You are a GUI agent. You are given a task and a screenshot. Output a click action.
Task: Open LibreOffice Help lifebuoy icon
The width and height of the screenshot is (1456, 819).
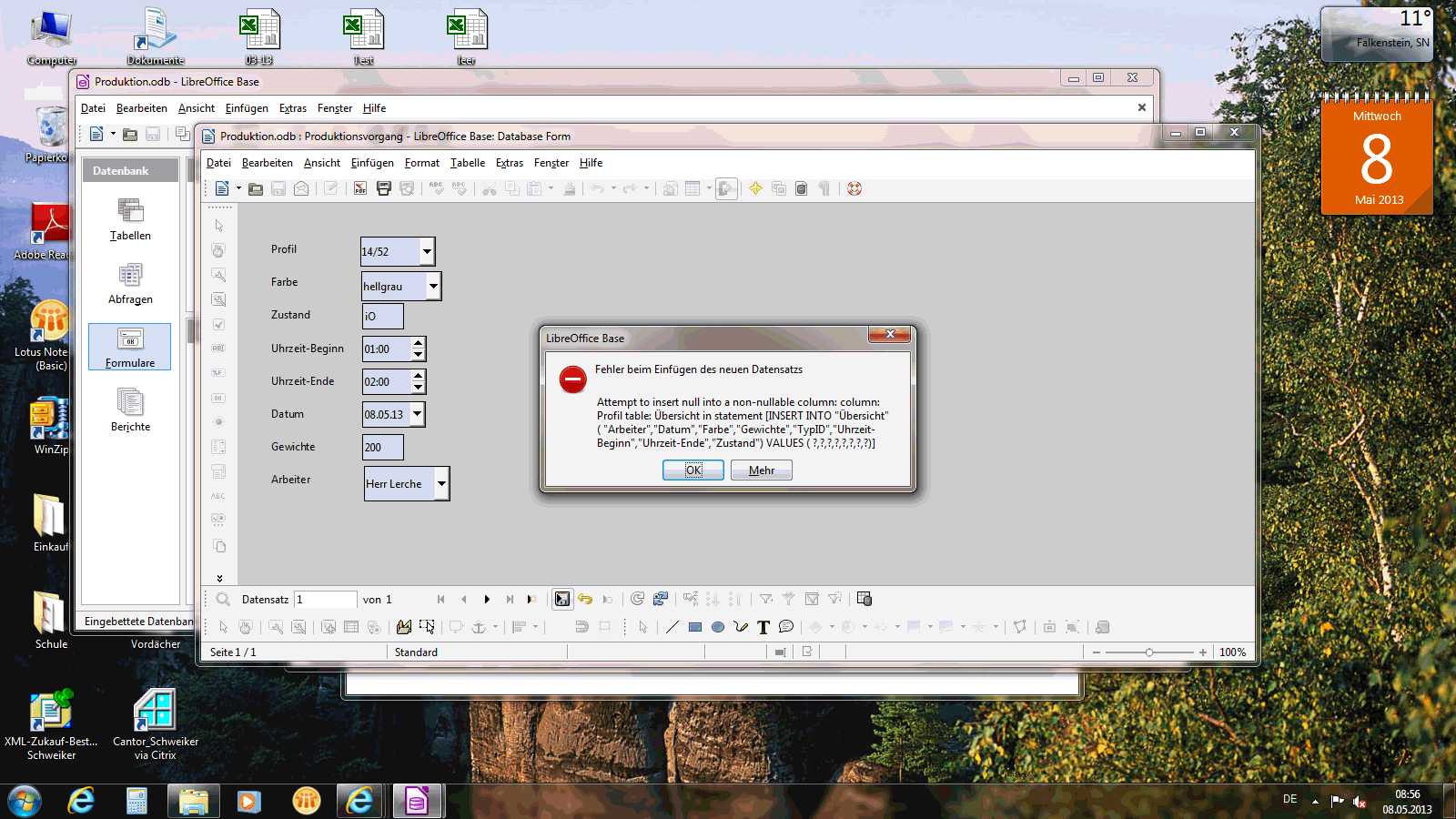(854, 188)
